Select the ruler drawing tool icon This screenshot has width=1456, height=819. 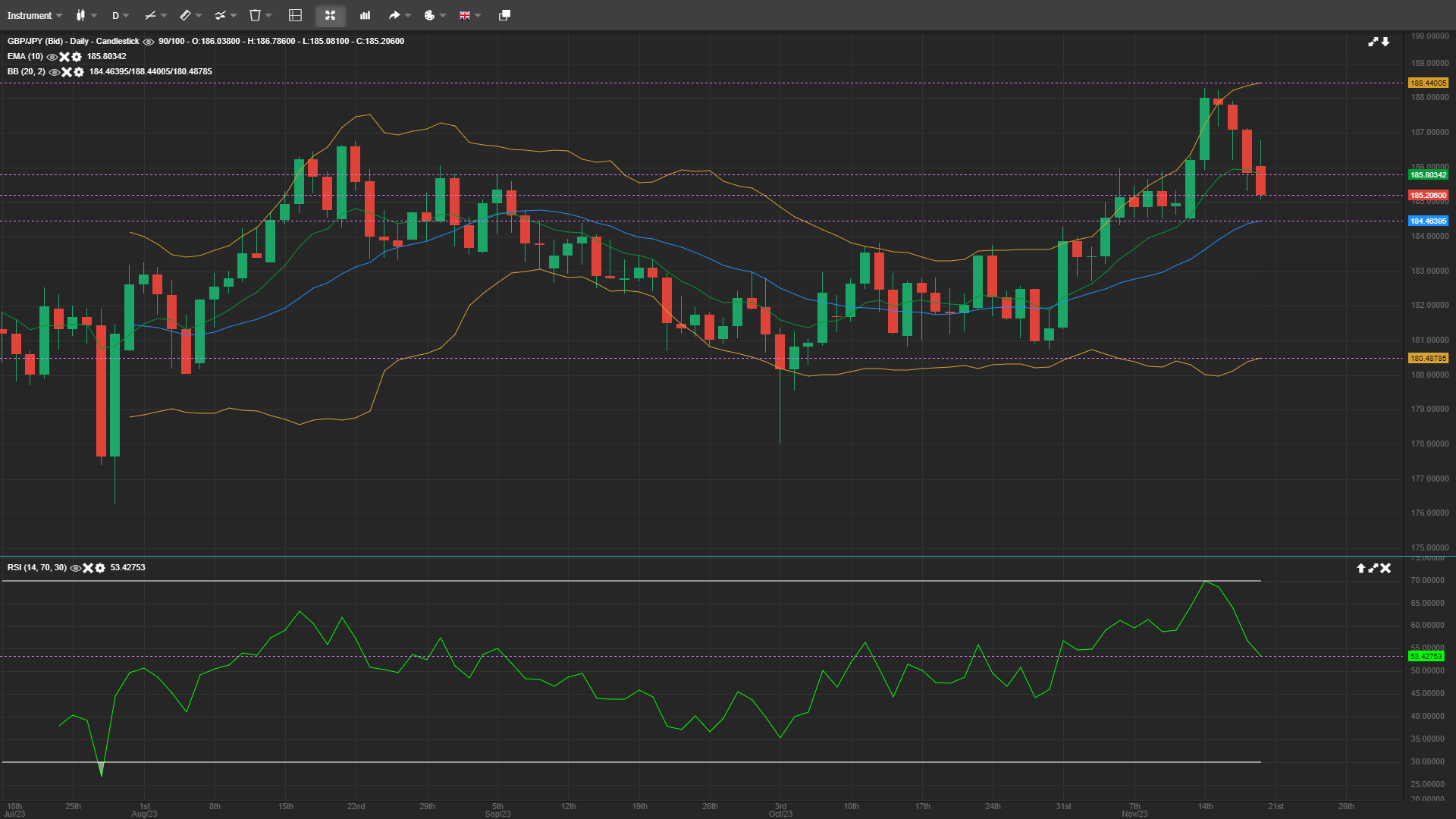point(185,15)
